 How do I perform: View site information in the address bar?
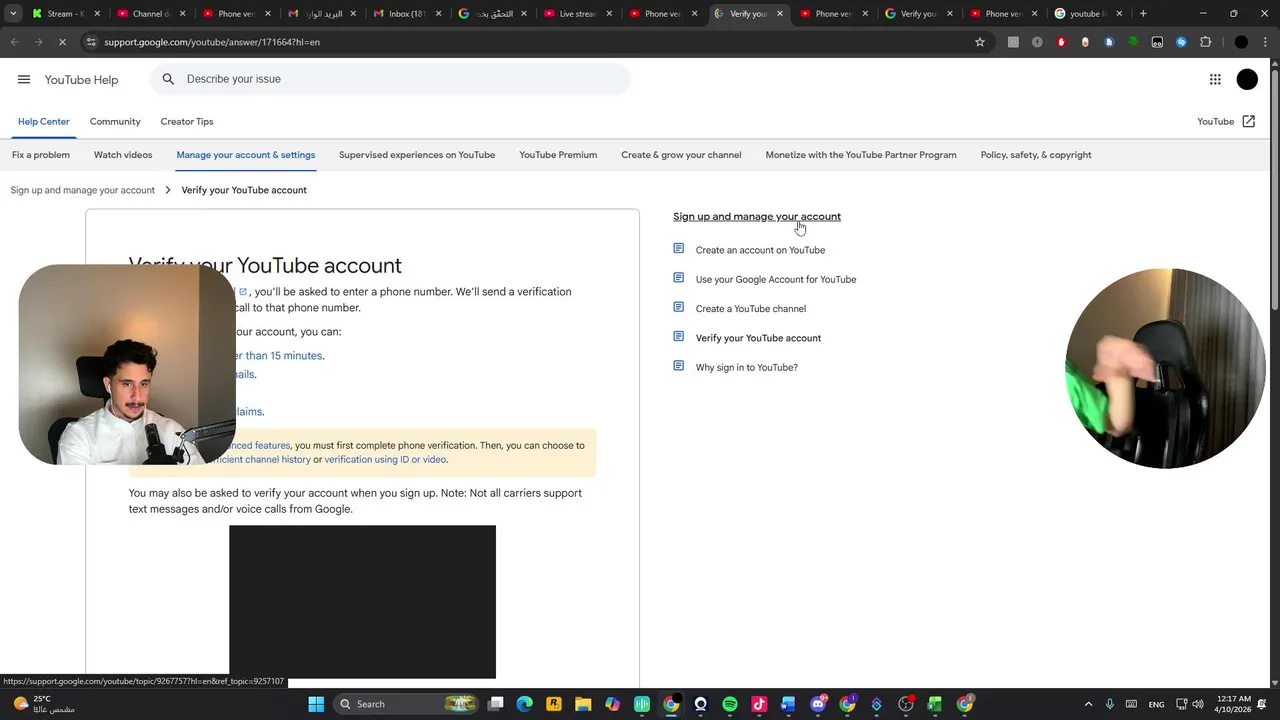coord(91,42)
